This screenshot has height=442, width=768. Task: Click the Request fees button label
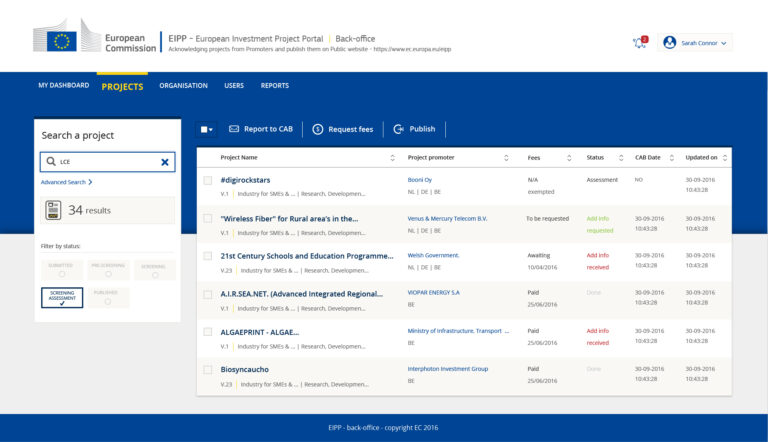(351, 129)
